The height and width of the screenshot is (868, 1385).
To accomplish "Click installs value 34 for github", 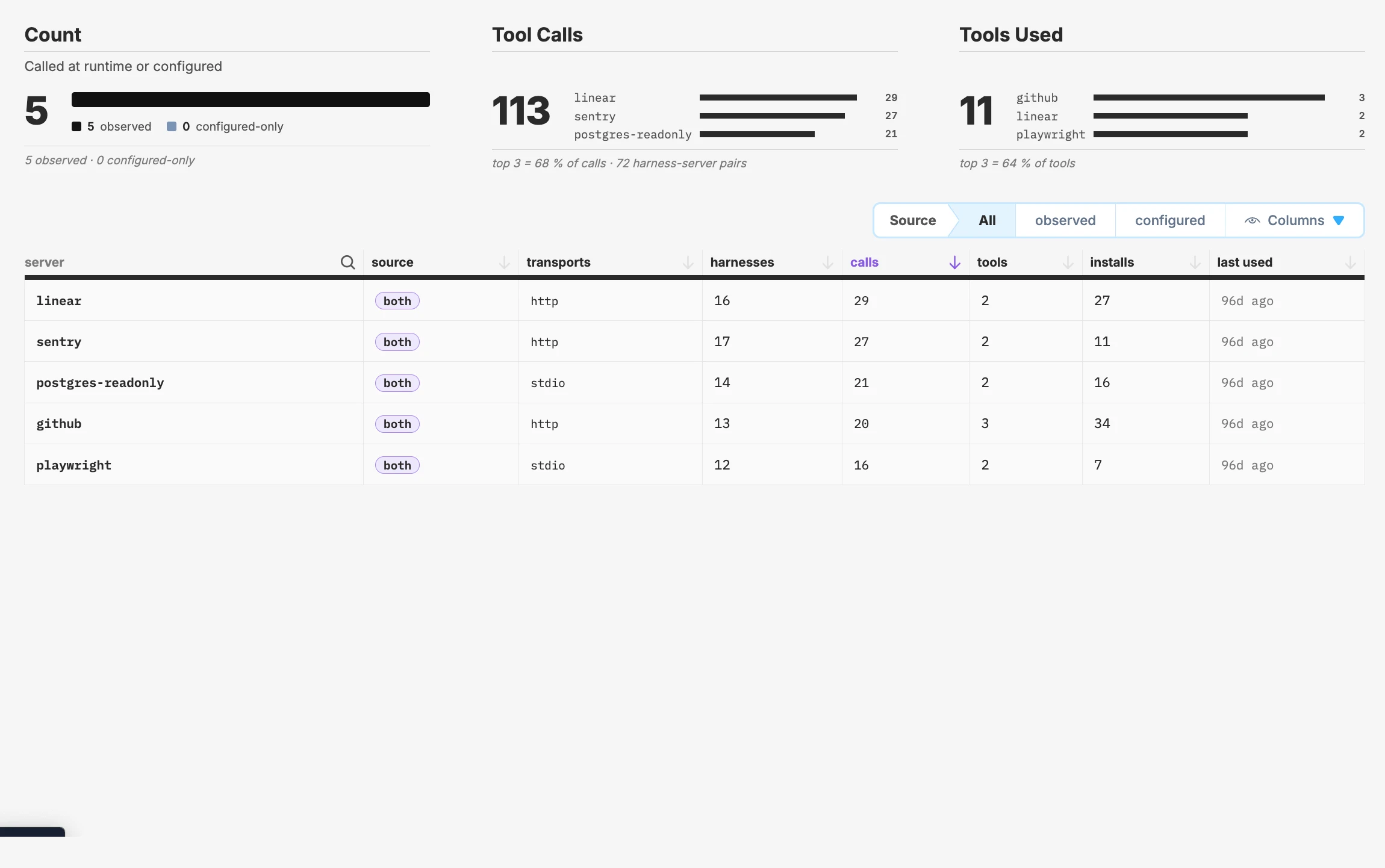I will tap(1102, 423).
